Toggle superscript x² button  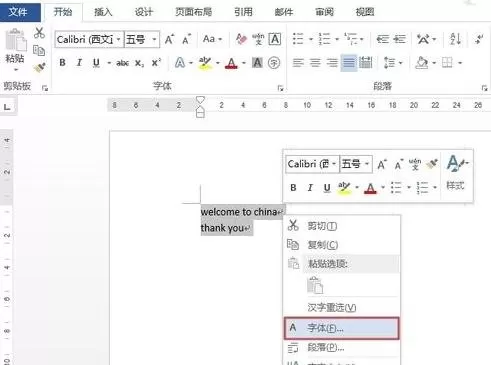pos(156,63)
